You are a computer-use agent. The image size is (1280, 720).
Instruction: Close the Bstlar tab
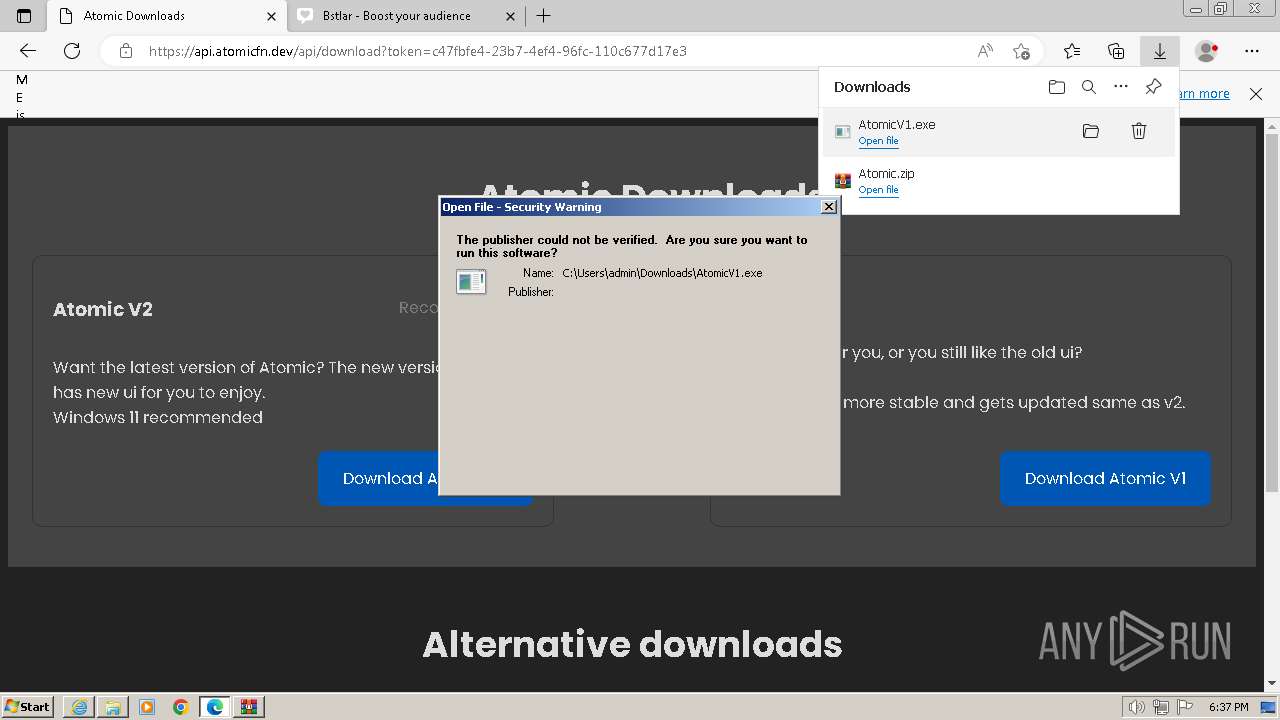(x=510, y=16)
